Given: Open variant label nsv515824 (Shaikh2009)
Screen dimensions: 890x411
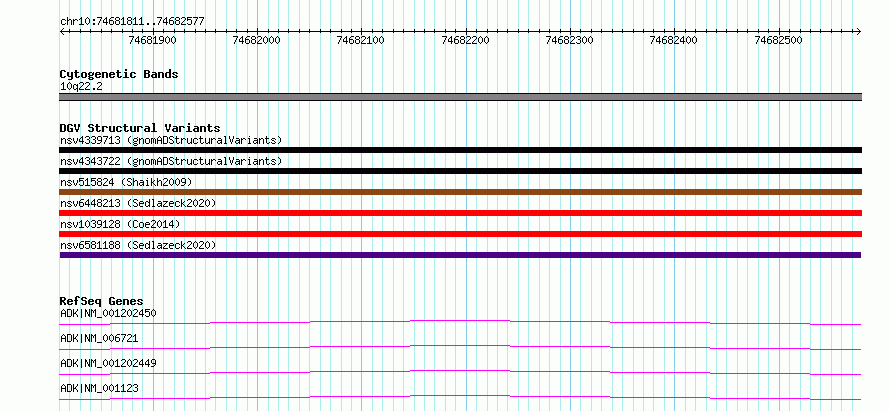Looking at the screenshot, I should coord(126,182).
